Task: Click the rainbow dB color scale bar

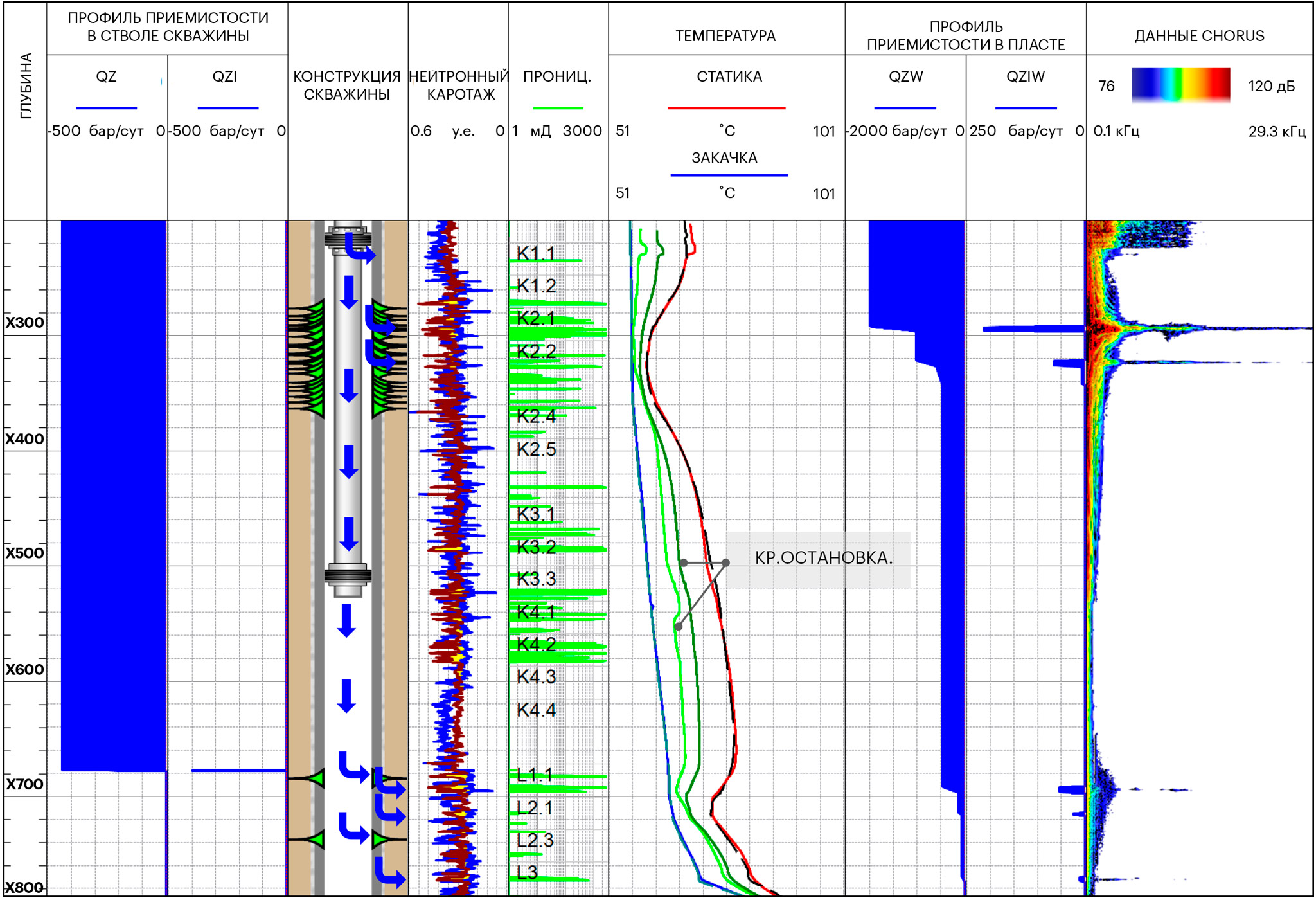Action: click(1180, 85)
